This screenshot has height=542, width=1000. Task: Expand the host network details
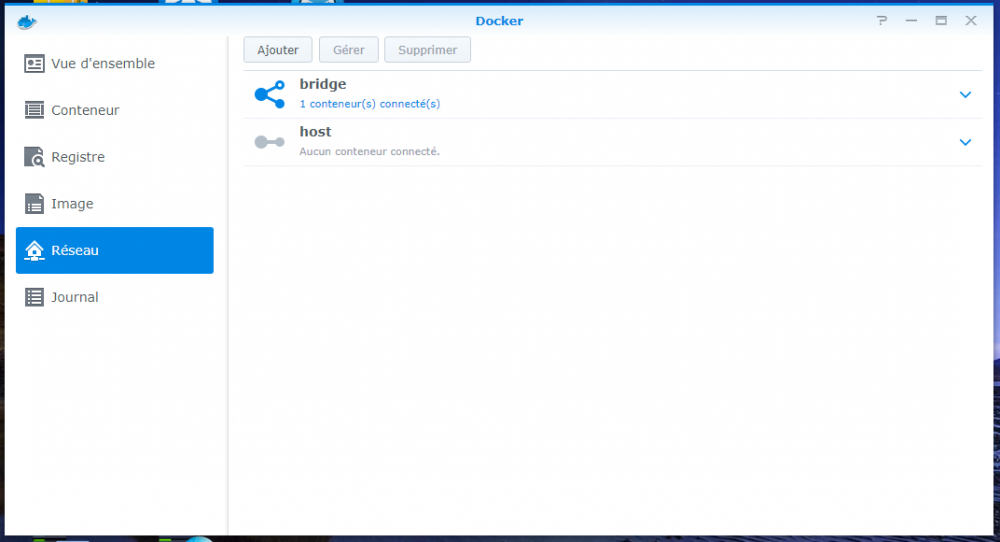965,142
